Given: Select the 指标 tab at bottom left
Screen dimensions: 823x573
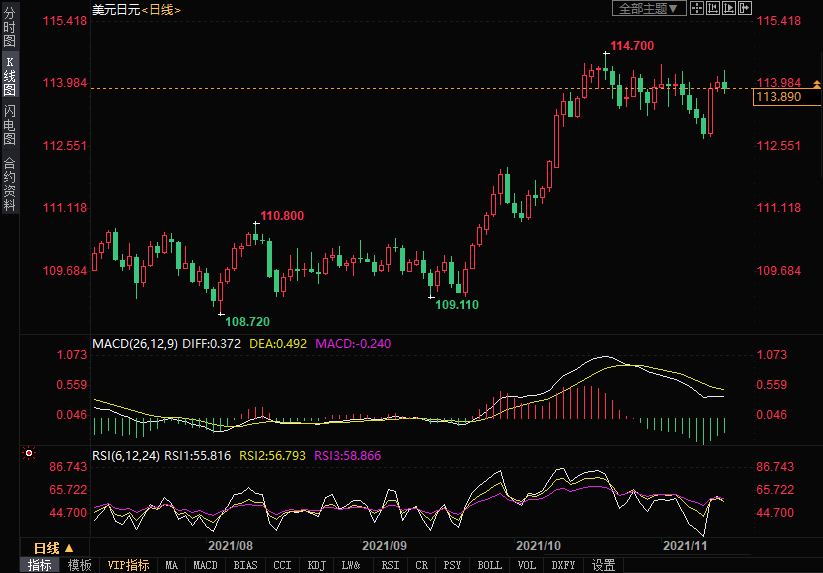Looking at the screenshot, I should coord(40,565).
